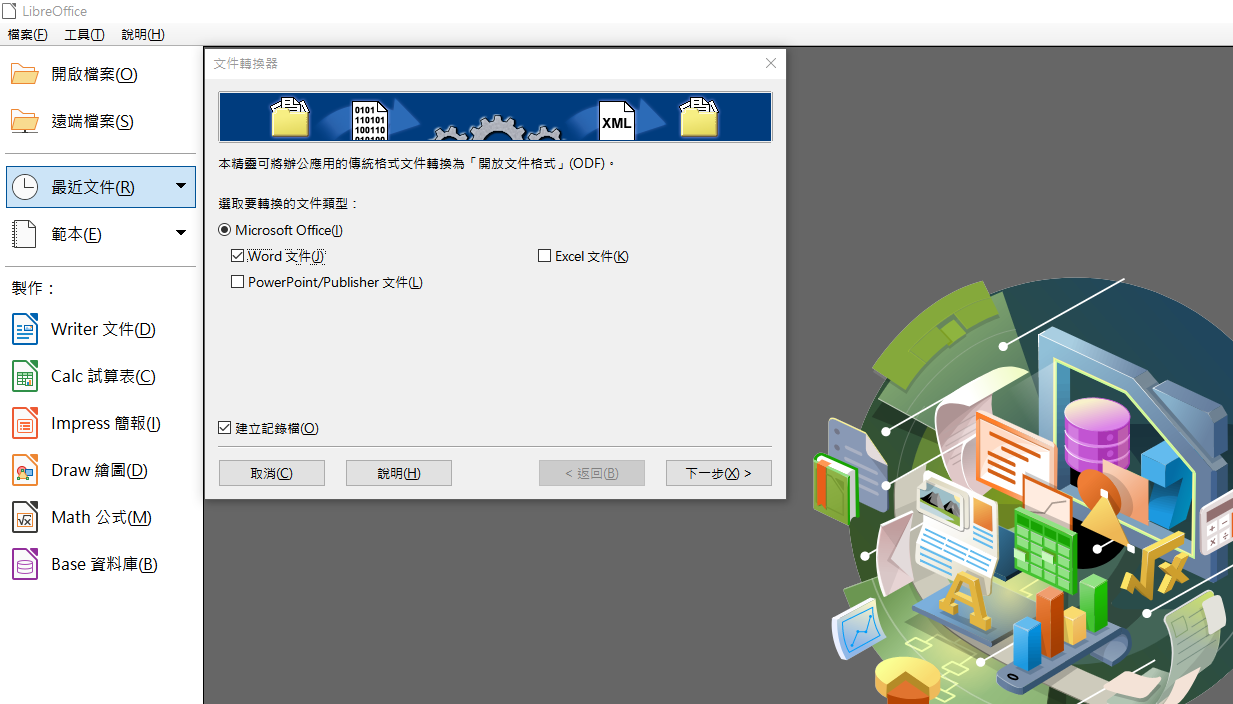Click the Draw drawing icon
Image resolution: width=1233 pixels, height=704 pixels.
coord(25,470)
